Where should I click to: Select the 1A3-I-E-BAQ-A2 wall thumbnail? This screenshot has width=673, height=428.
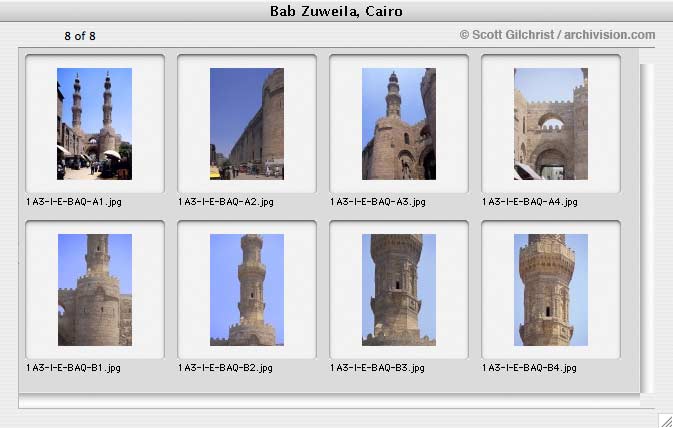coord(247,124)
